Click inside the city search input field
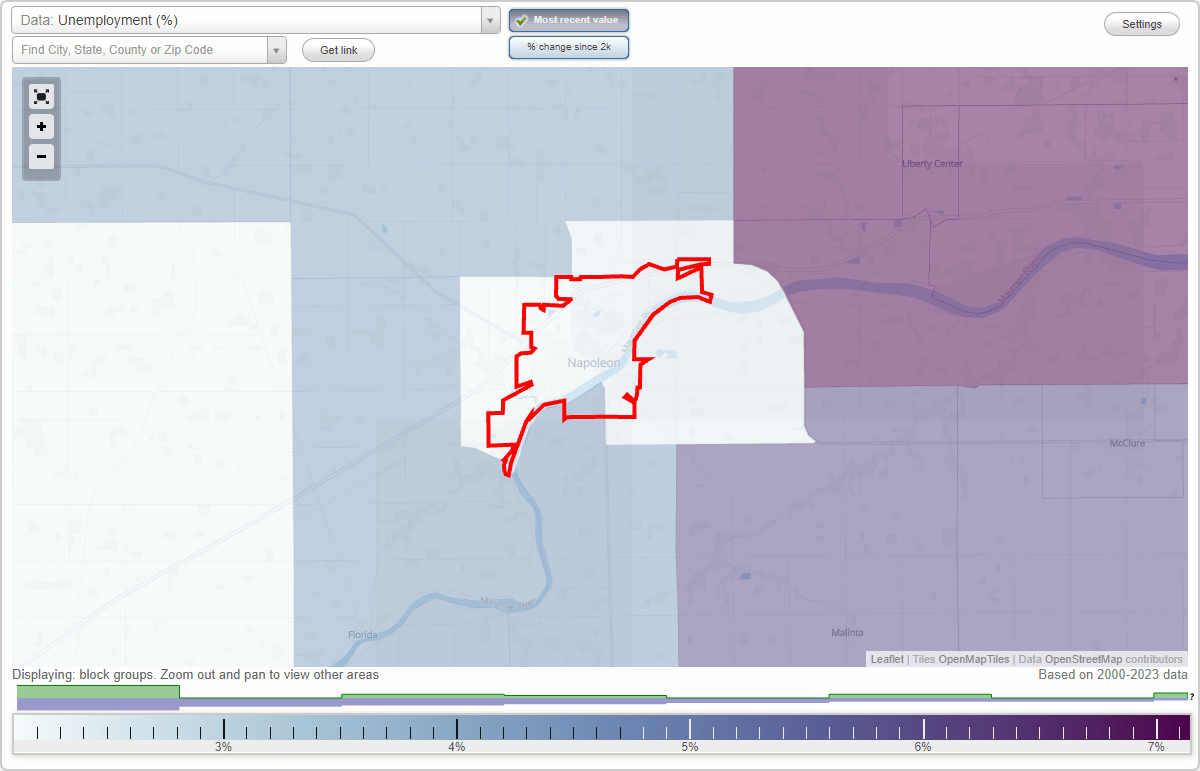 [x=135, y=49]
